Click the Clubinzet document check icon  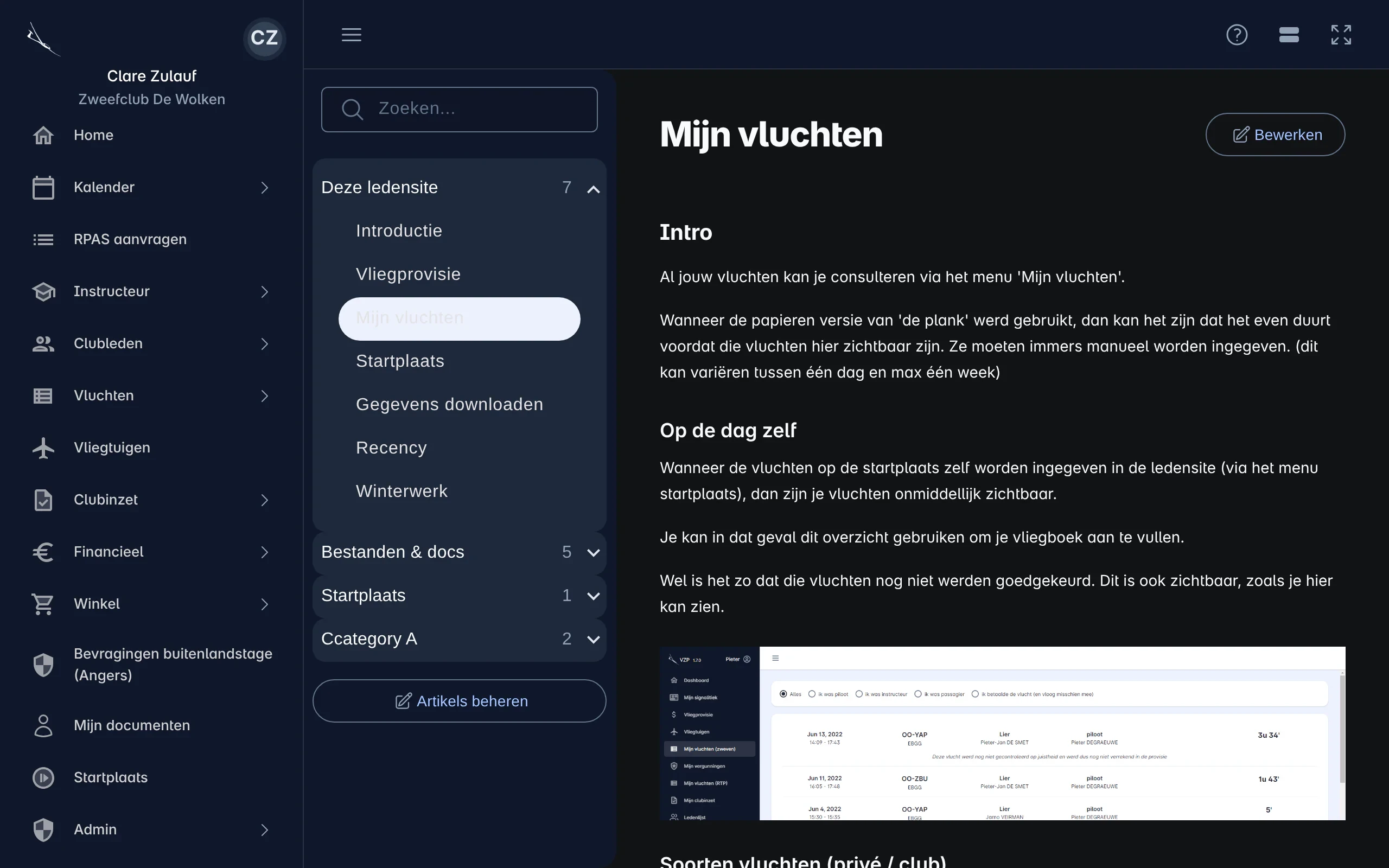click(43, 500)
